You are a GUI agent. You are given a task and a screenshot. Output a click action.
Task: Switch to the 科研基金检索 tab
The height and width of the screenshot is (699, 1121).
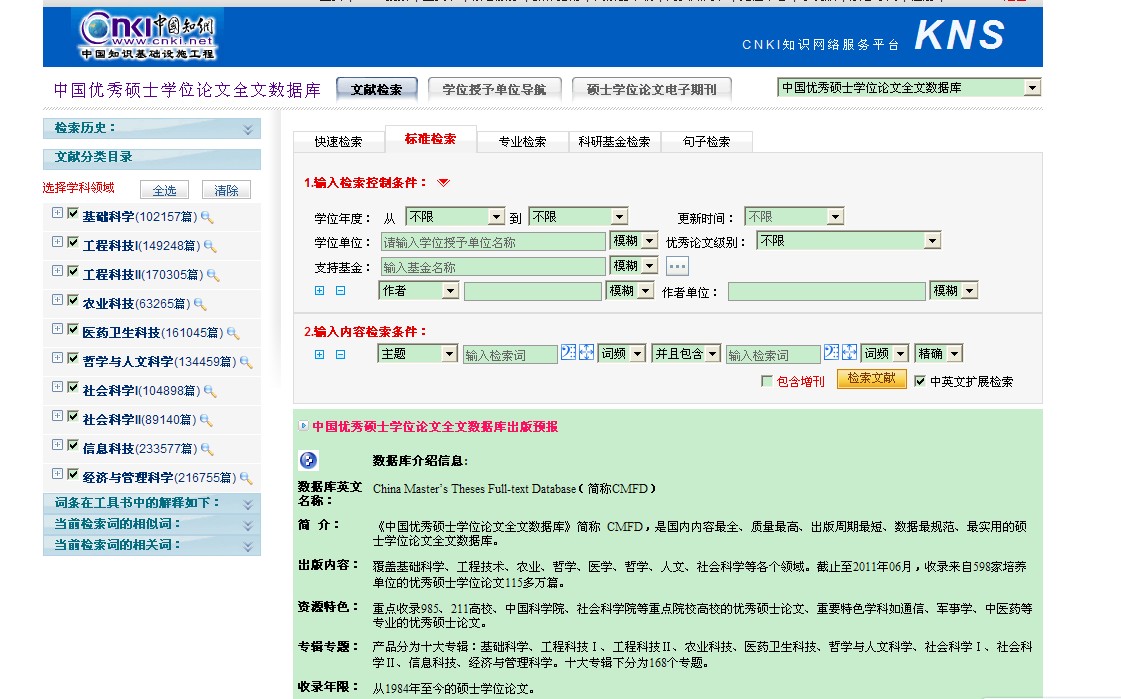(615, 142)
